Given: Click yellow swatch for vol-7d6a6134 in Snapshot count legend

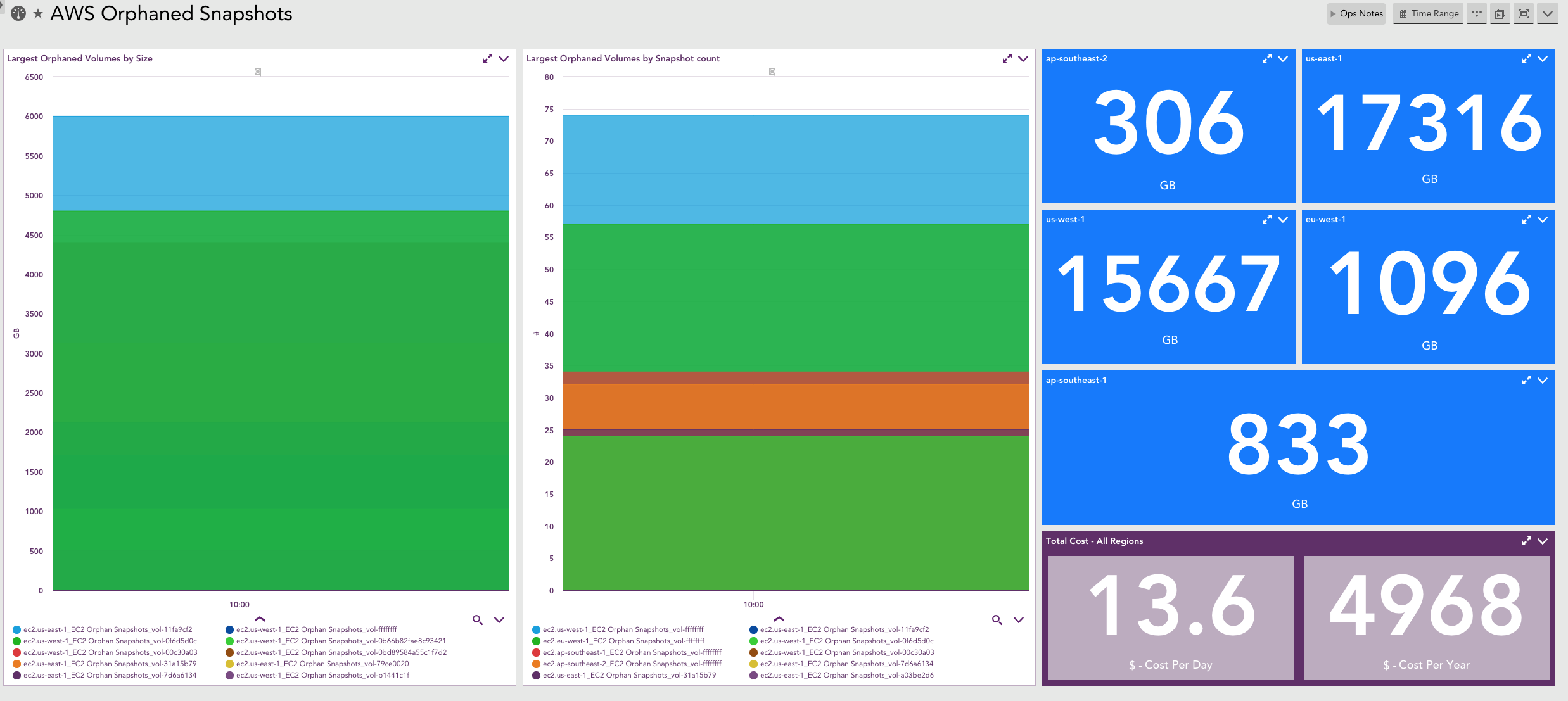Looking at the screenshot, I should tap(753, 664).
